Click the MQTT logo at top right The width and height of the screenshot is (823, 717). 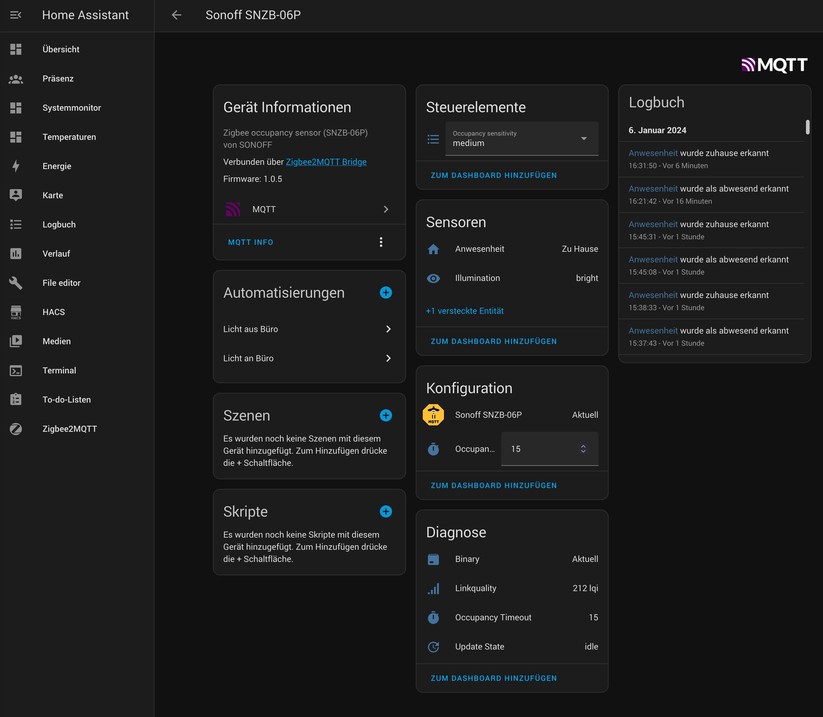coord(771,64)
